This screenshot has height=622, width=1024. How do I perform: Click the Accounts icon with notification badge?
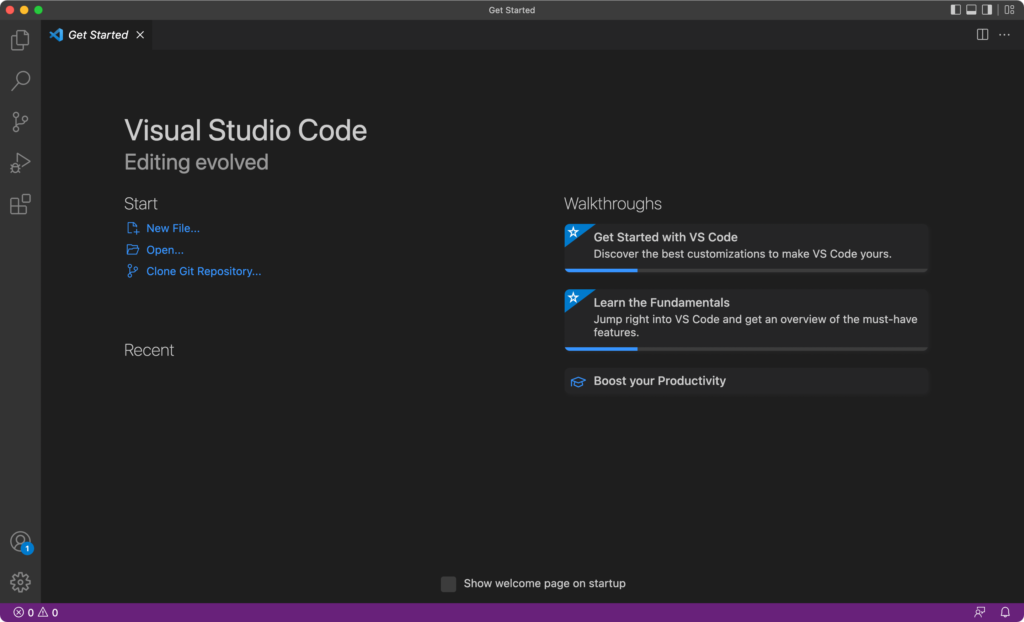(x=20, y=541)
